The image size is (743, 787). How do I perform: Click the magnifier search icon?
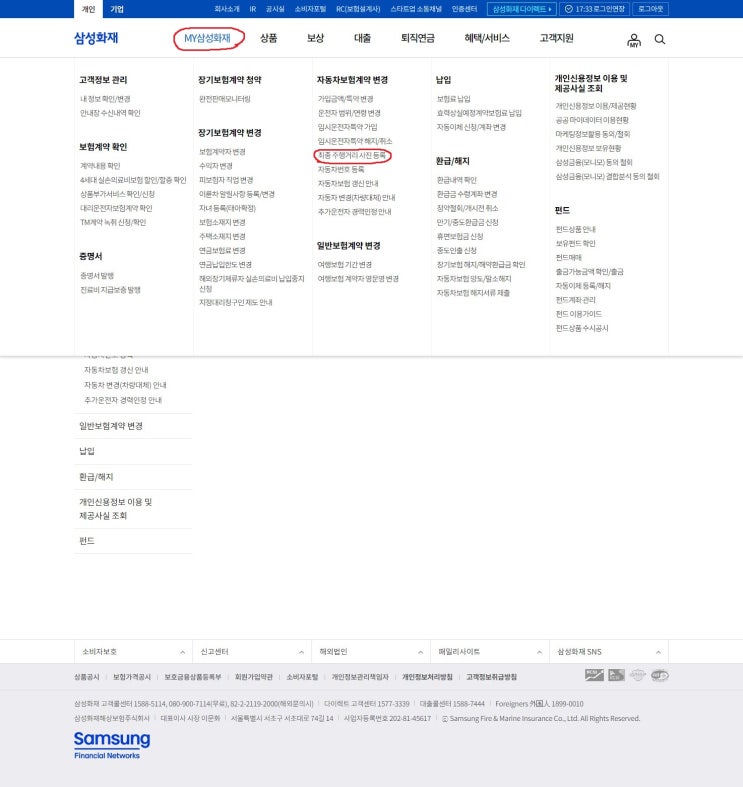(660, 39)
